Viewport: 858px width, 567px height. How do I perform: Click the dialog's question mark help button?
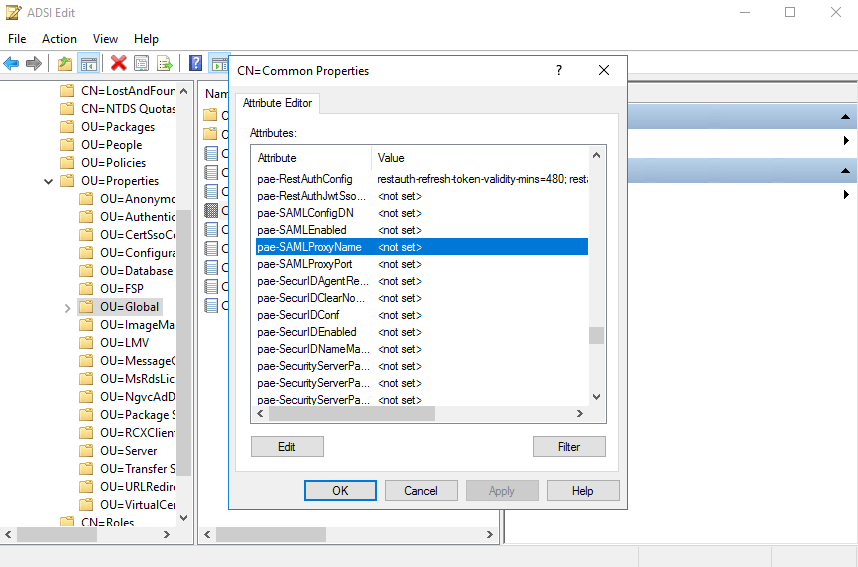pyautogui.click(x=559, y=70)
